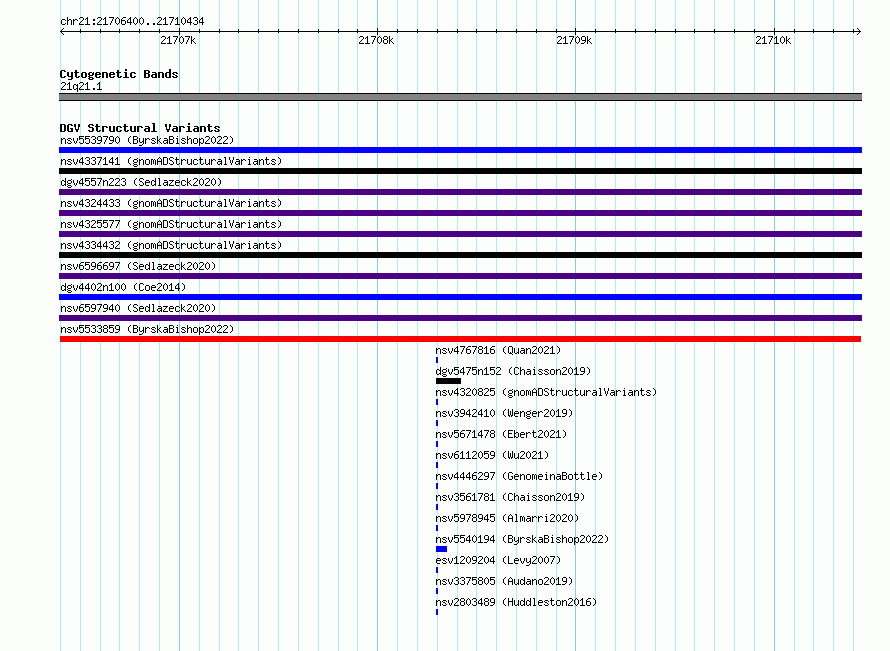Open nsv5671478 (Ebert2021) variant label
Screen dimensions: 890x651
coord(501,434)
